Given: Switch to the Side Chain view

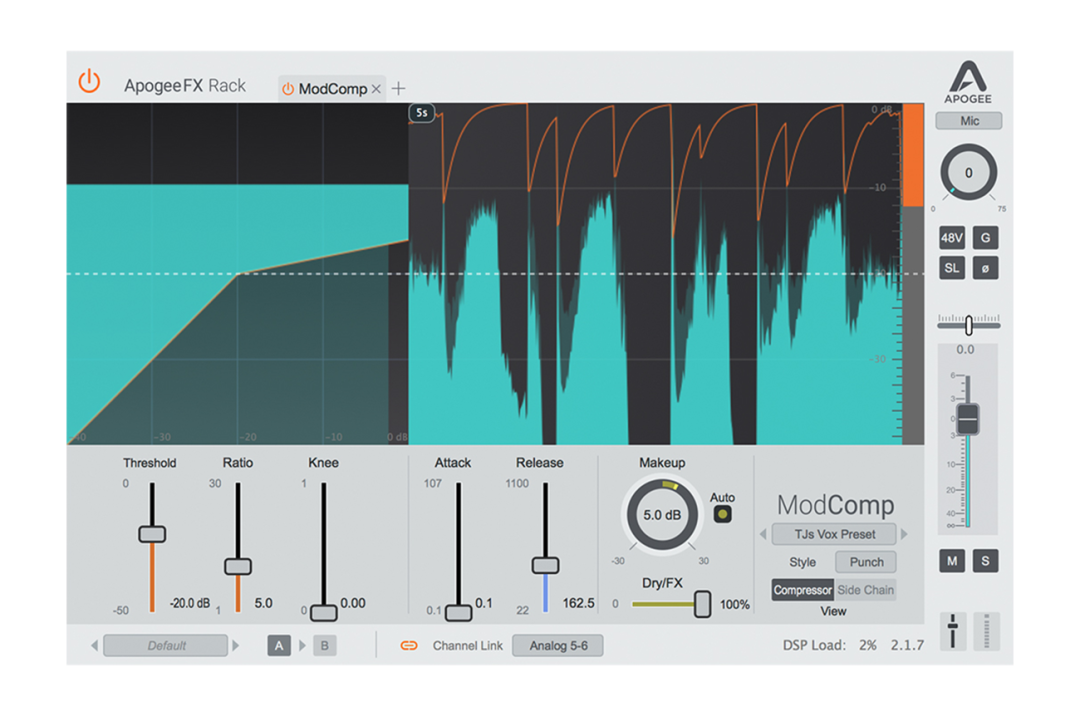Looking at the screenshot, I should coord(865,590).
